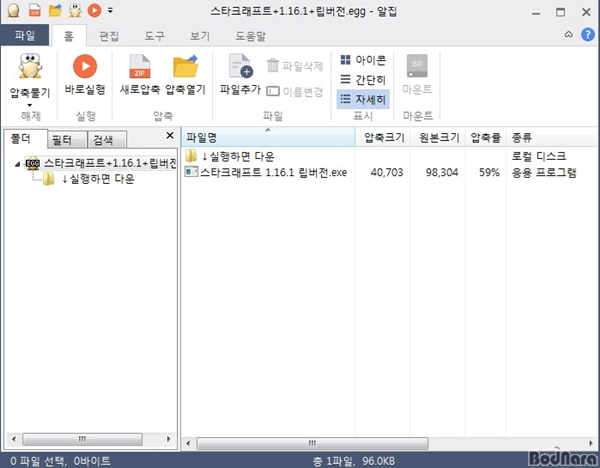The height and width of the screenshot is (468, 600).
Task: Click the 파일추가 document icon
Action: click(x=240, y=66)
